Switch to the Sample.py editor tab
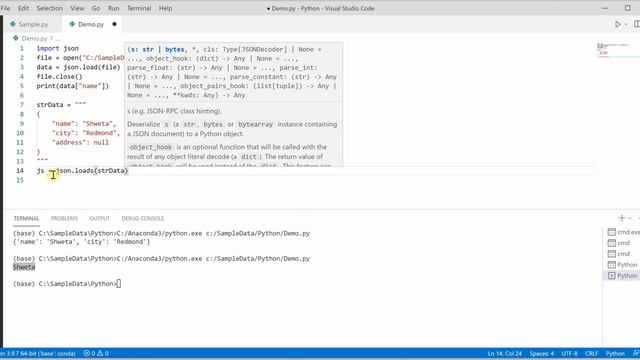This screenshot has width=640, height=360. point(33,24)
